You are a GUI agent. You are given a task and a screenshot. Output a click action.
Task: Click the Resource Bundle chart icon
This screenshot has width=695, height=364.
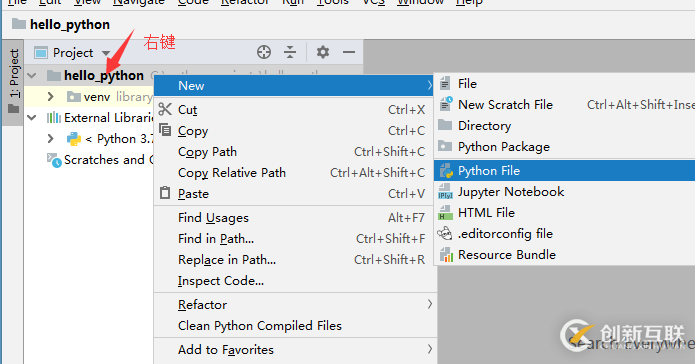445,254
